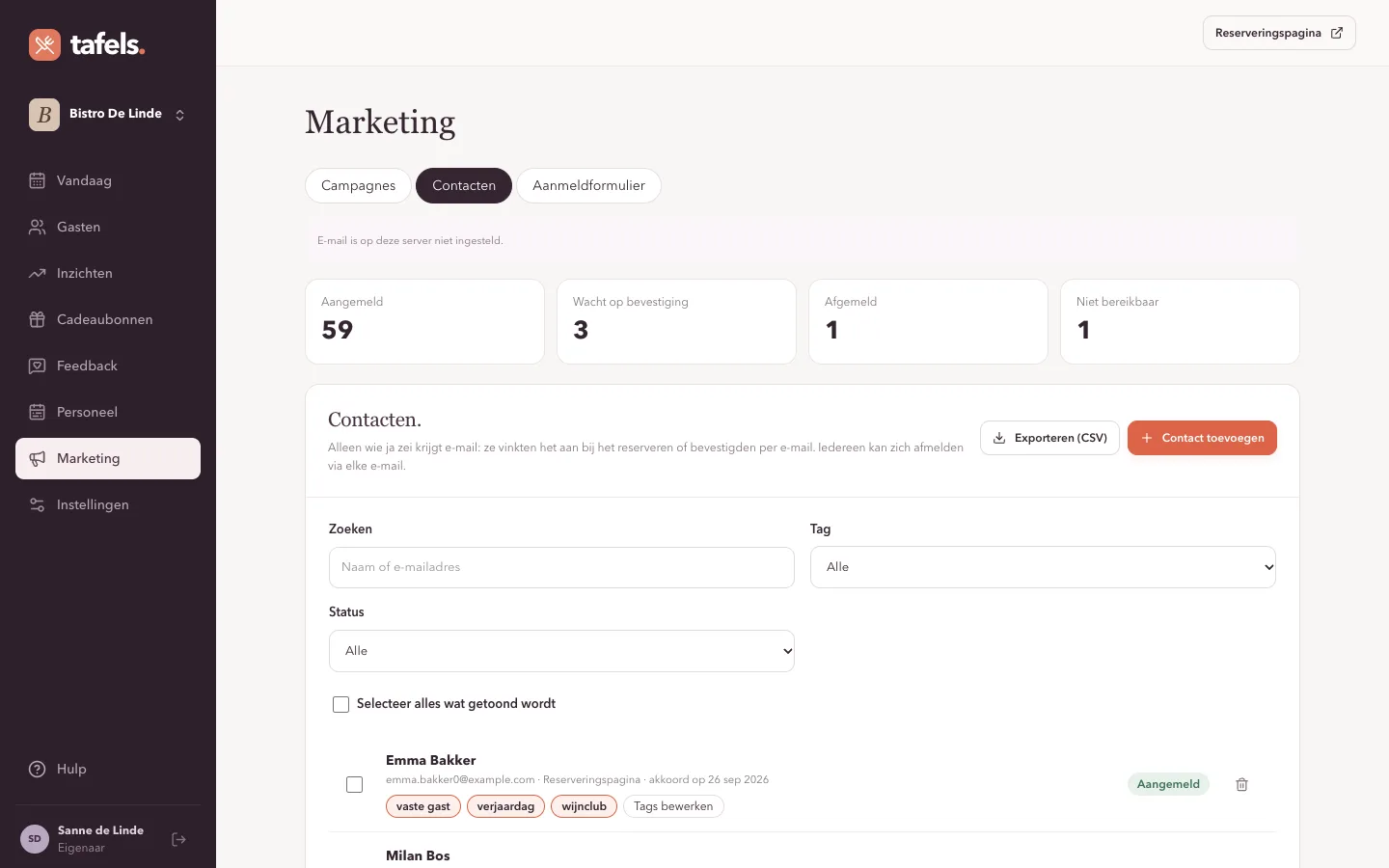This screenshot has width=1389, height=868.
Task: Check the box next to Emma Bakker
Action: [354, 784]
